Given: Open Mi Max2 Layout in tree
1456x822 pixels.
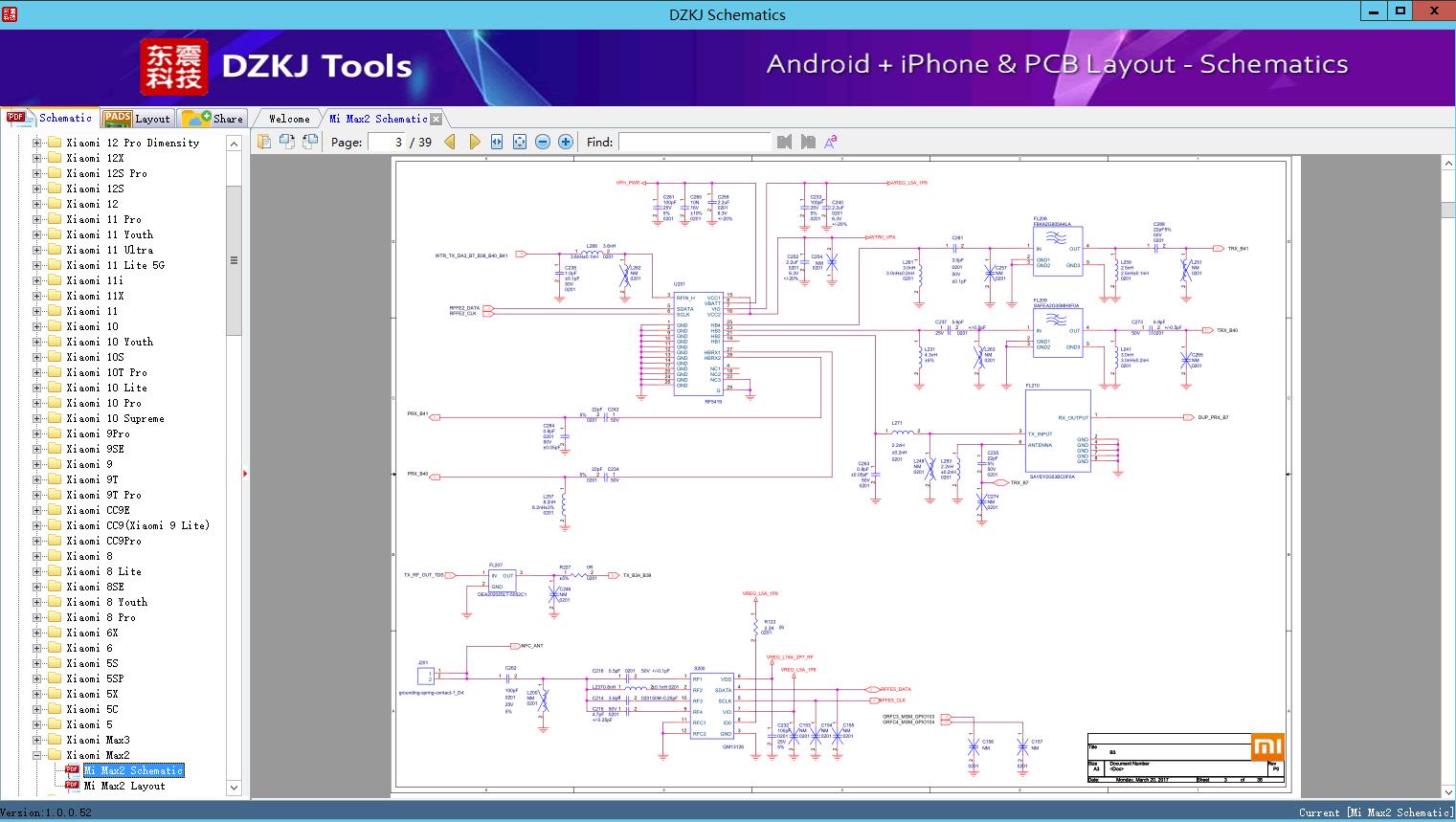Looking at the screenshot, I should pyautogui.click(x=124, y=786).
